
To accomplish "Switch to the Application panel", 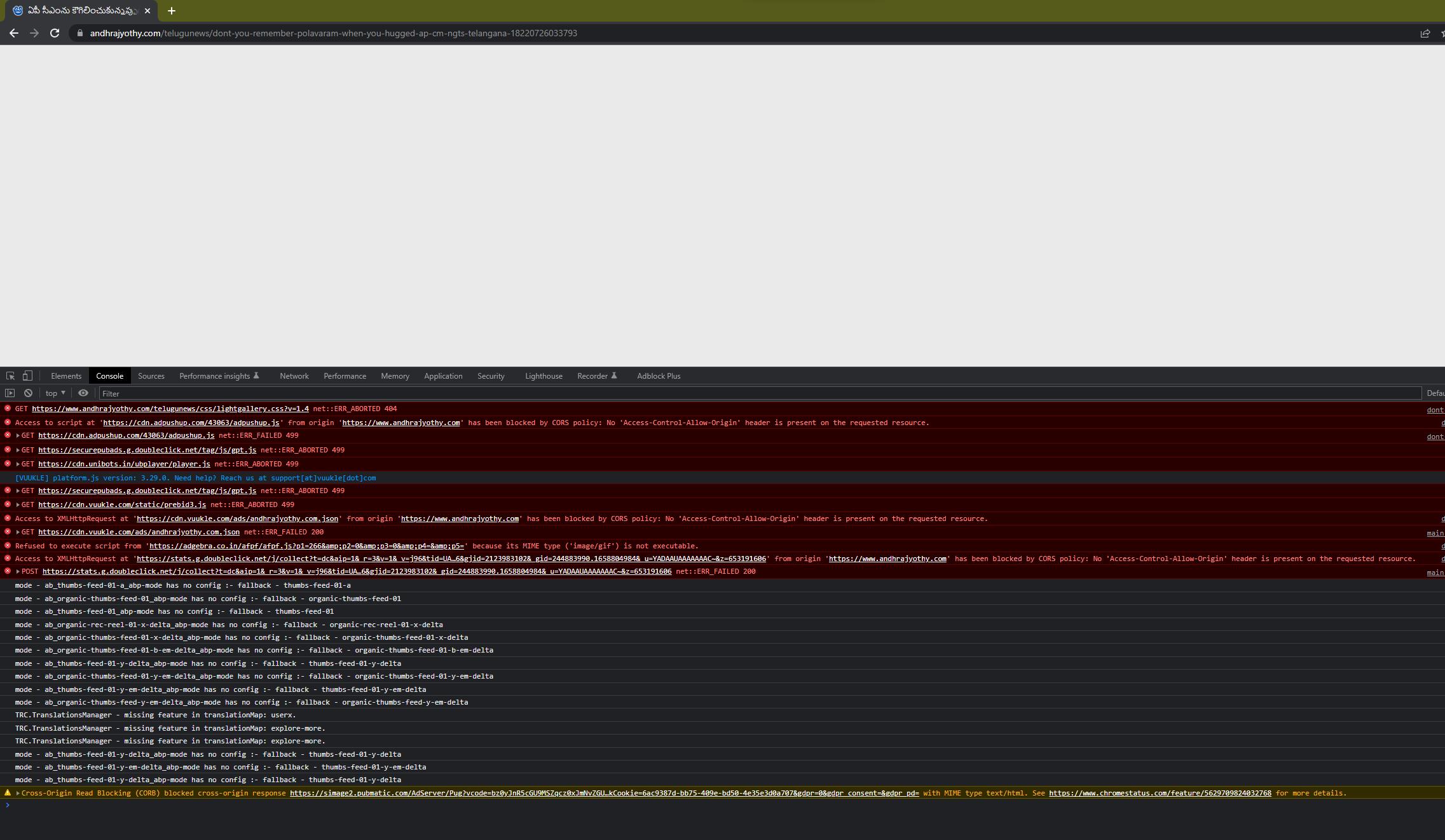I will click(x=443, y=376).
